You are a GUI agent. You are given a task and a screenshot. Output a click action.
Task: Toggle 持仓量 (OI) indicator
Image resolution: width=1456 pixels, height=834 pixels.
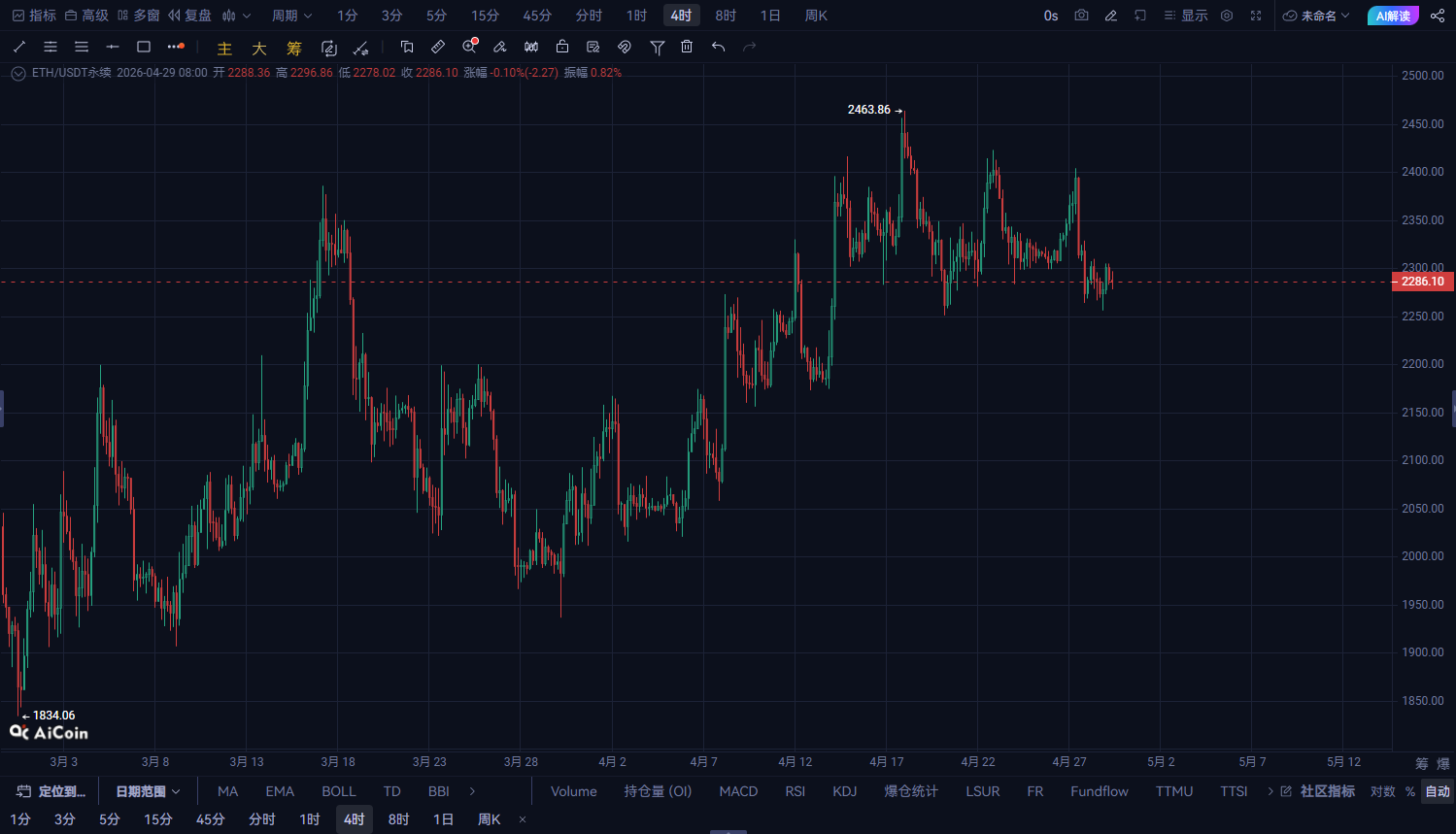pyautogui.click(x=658, y=791)
